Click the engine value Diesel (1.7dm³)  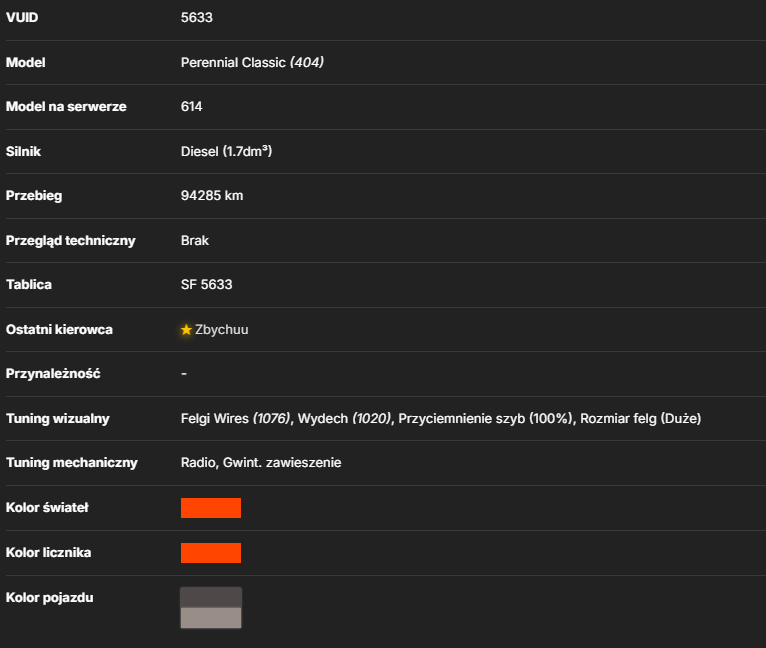coord(226,151)
